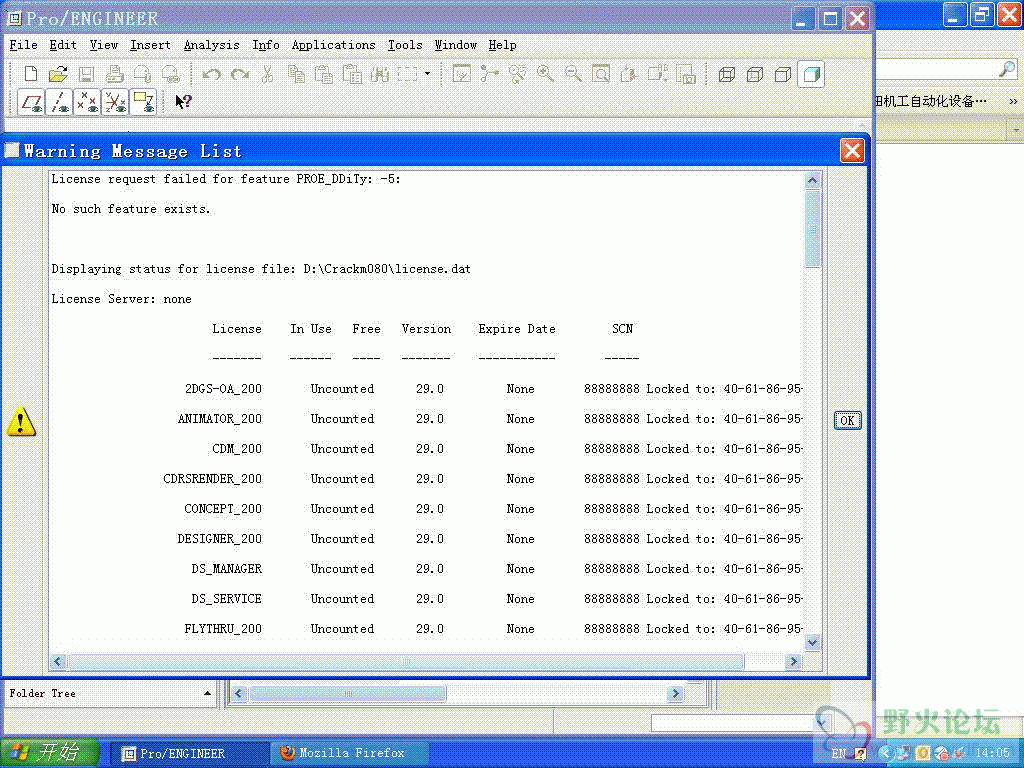Click browser pane scroll left arrow
Image resolution: width=1024 pixels, height=768 pixels.
click(238, 694)
